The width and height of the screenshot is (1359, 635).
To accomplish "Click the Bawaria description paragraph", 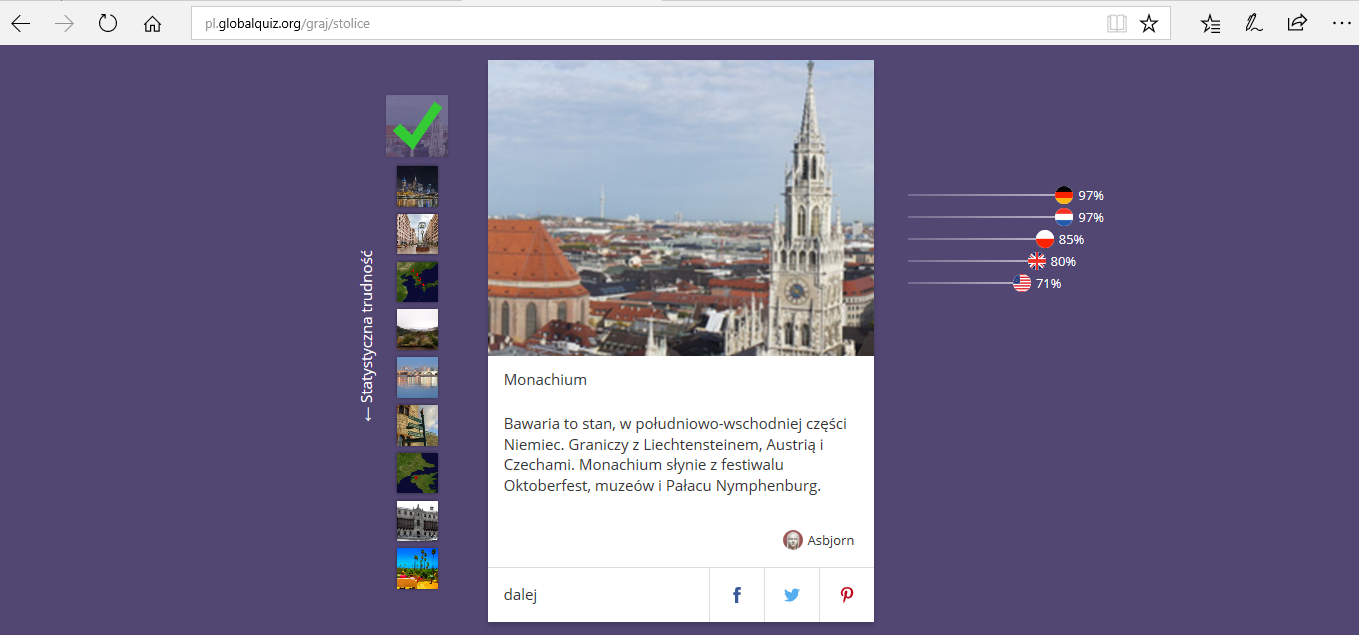I will coord(677,455).
